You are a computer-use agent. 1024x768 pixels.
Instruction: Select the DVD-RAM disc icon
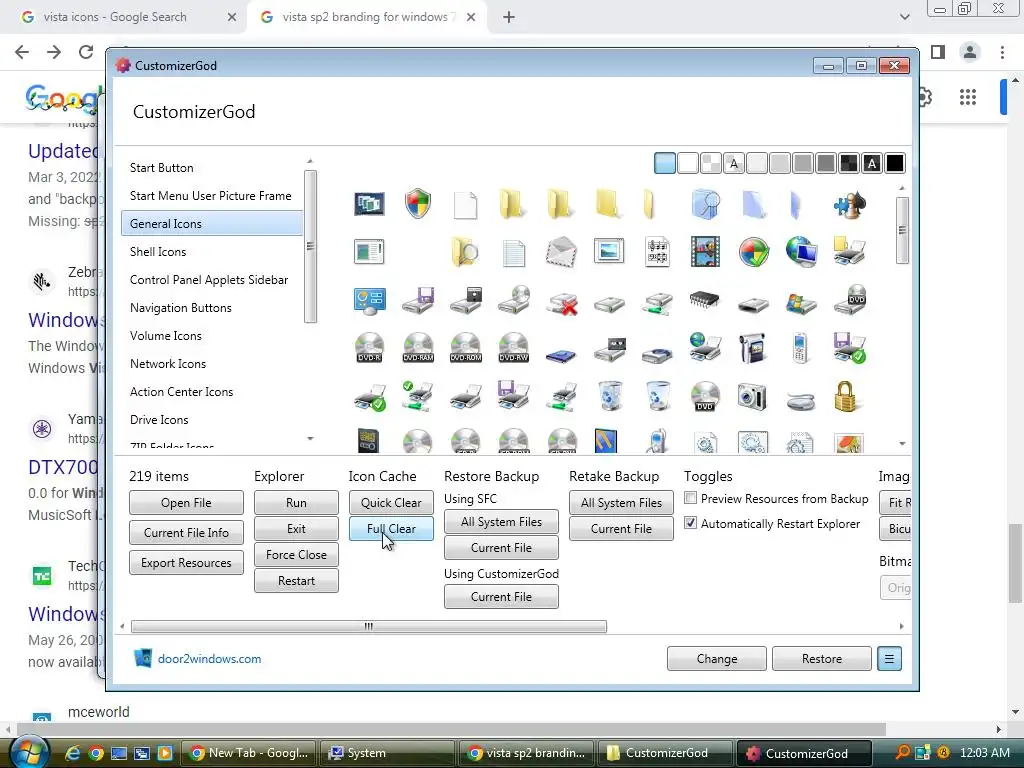(x=418, y=347)
